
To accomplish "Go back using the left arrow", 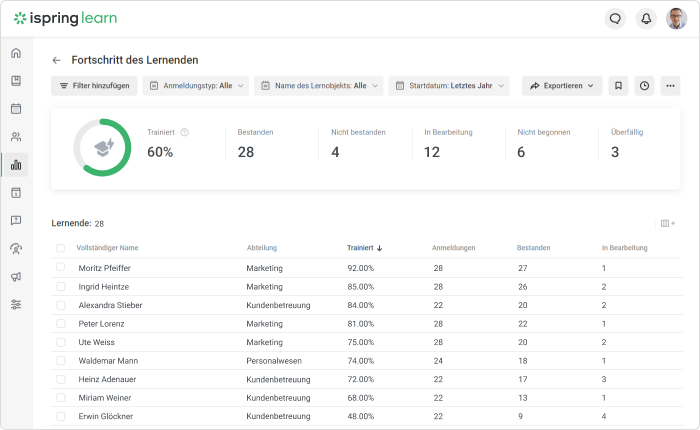I will click(x=57, y=60).
